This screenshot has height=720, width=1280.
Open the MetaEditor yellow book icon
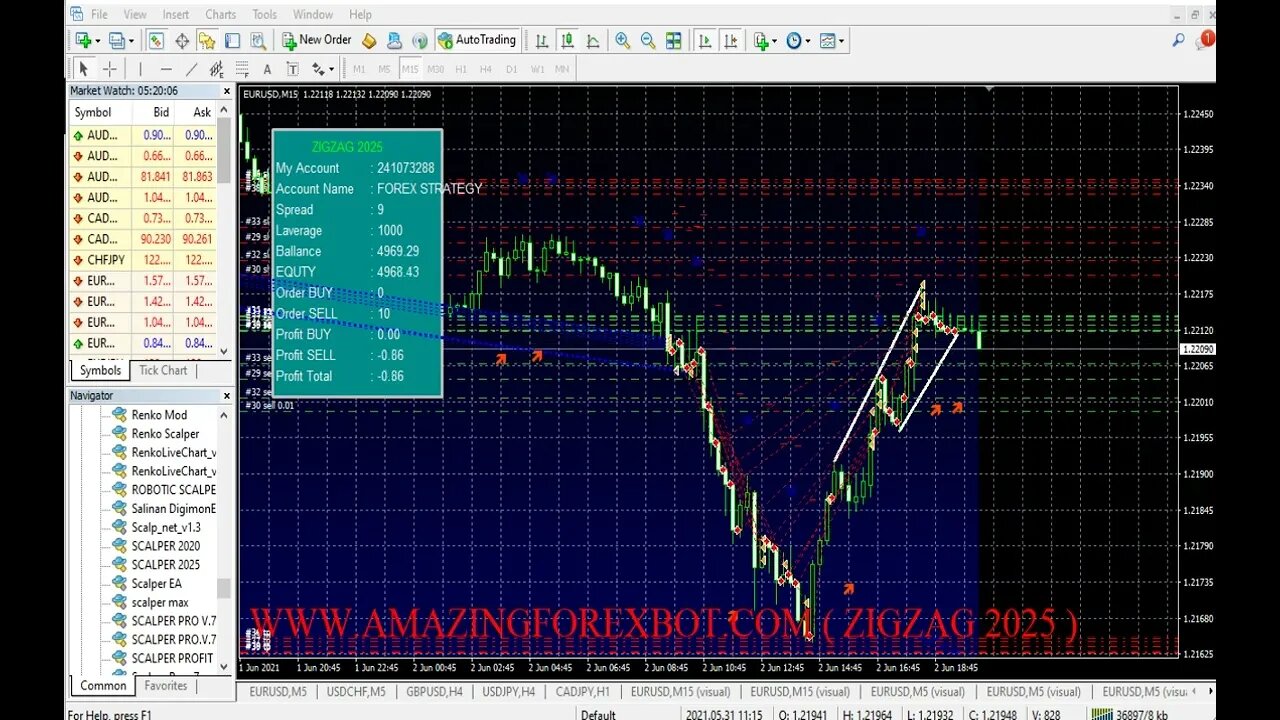pos(369,41)
